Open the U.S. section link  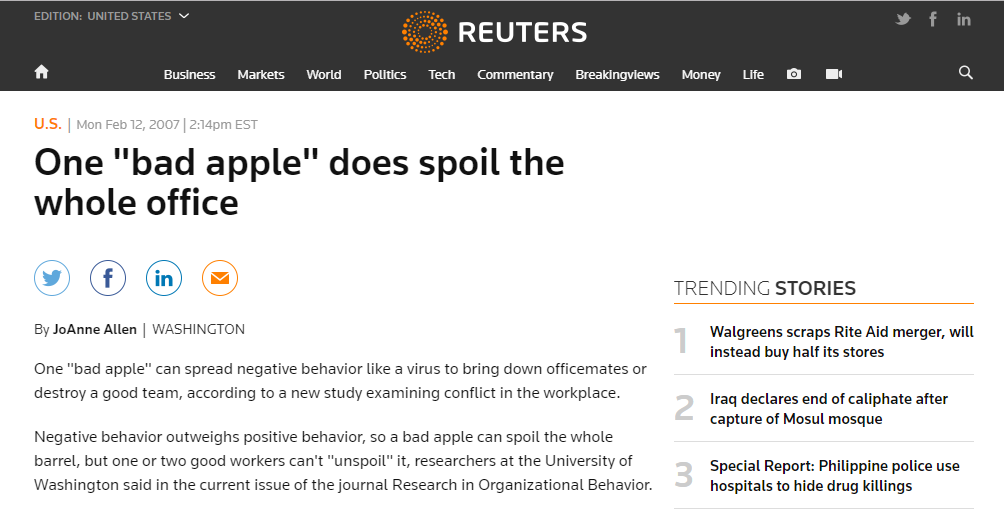[47, 124]
